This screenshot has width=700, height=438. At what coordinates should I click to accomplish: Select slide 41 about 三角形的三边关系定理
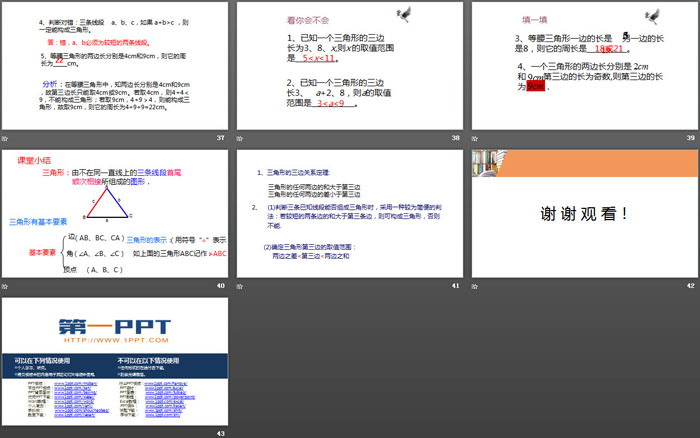point(350,213)
